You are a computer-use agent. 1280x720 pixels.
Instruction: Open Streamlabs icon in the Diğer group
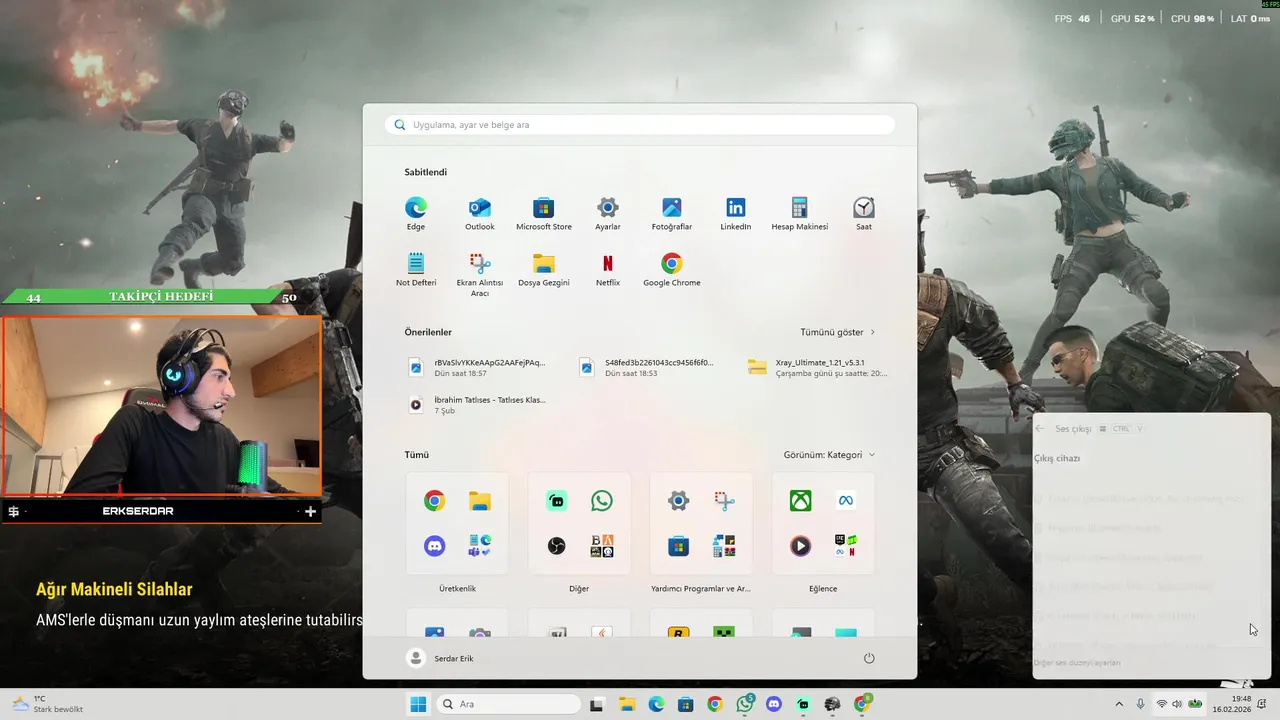[557, 501]
